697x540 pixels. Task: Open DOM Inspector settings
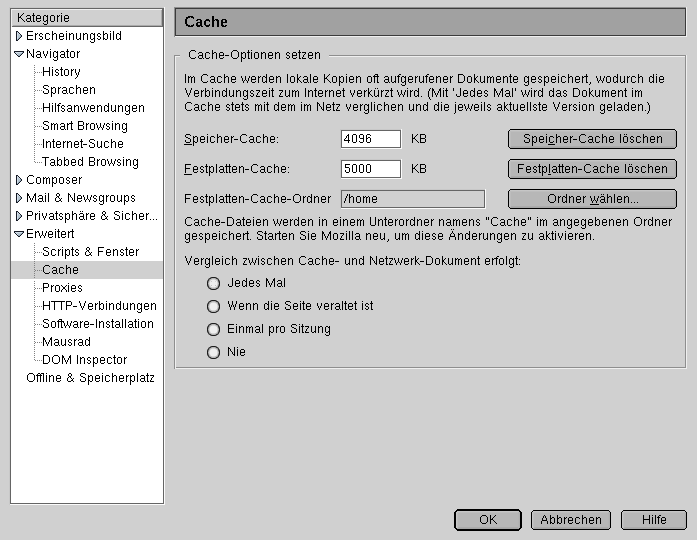click(x=84, y=360)
